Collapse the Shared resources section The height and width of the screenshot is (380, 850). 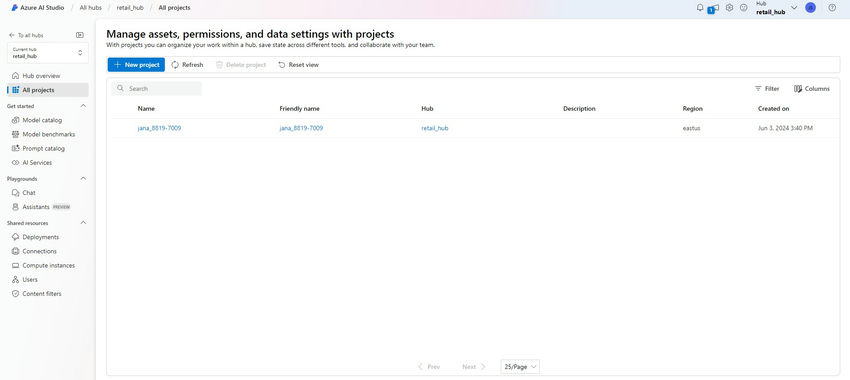[x=83, y=223]
